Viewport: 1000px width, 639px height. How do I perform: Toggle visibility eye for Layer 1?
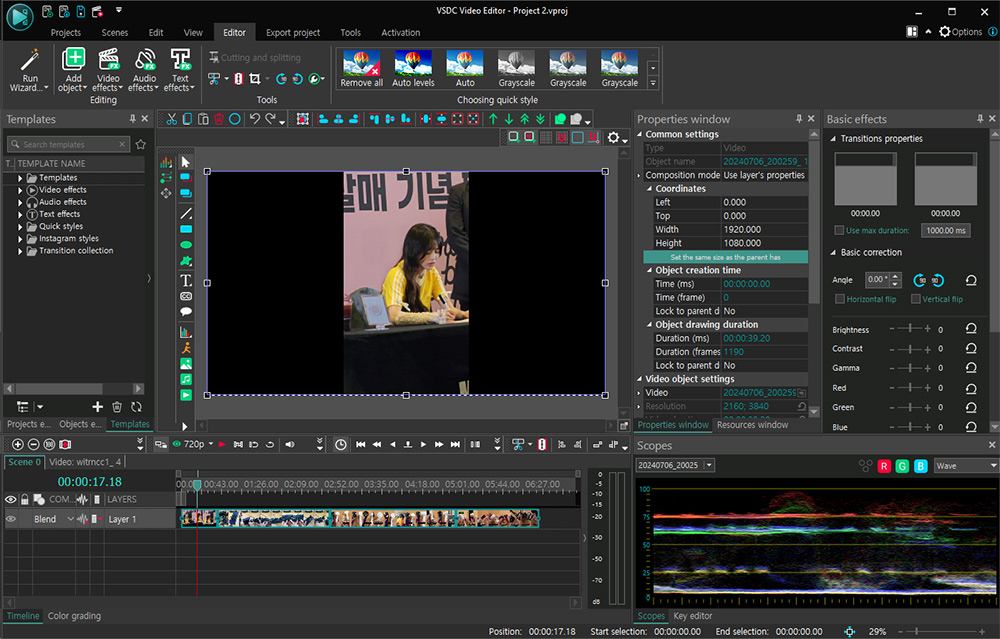11,519
